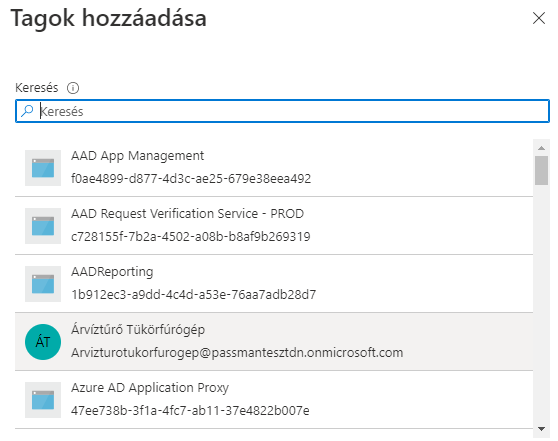Click the AAD App Management GUID text
The height and width of the screenshot is (441, 558).
pyautogui.click(x=191, y=178)
